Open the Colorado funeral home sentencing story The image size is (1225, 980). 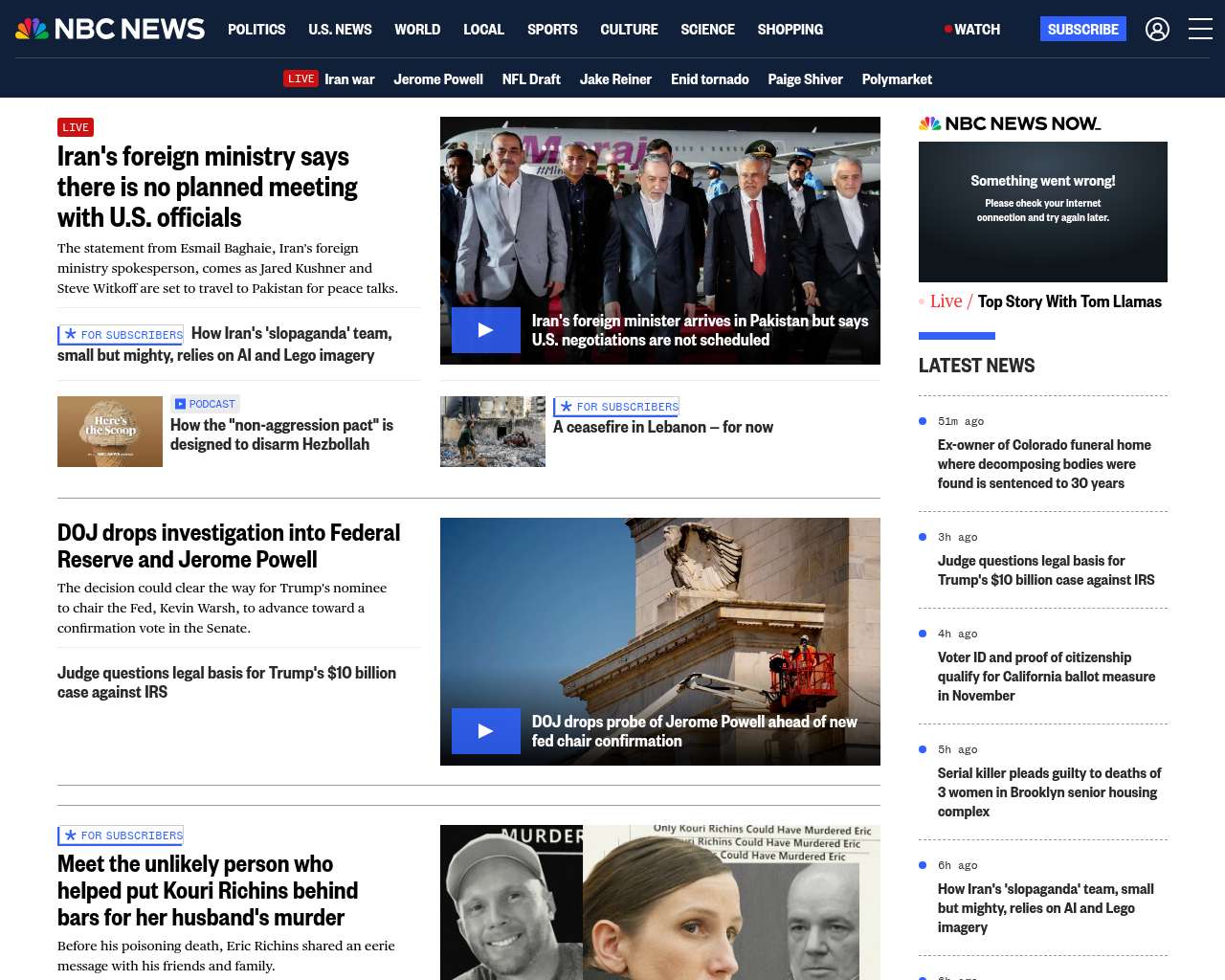click(1044, 464)
